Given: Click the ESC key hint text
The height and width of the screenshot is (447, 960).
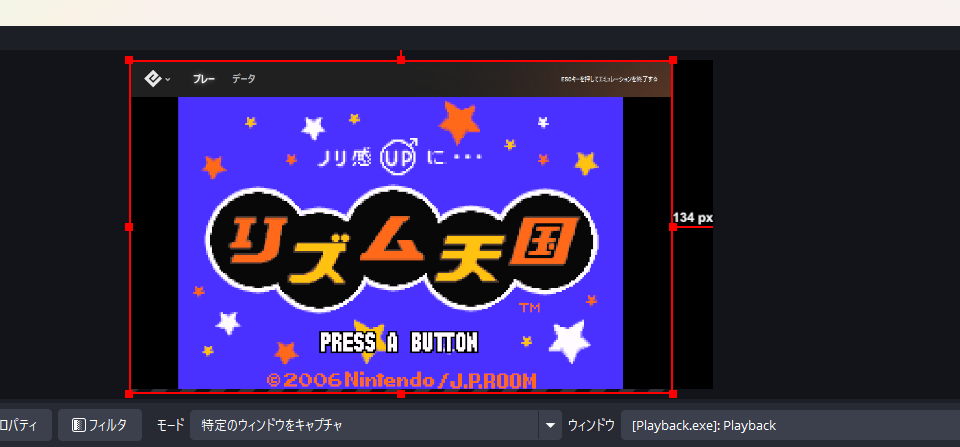Looking at the screenshot, I should click(609, 79).
